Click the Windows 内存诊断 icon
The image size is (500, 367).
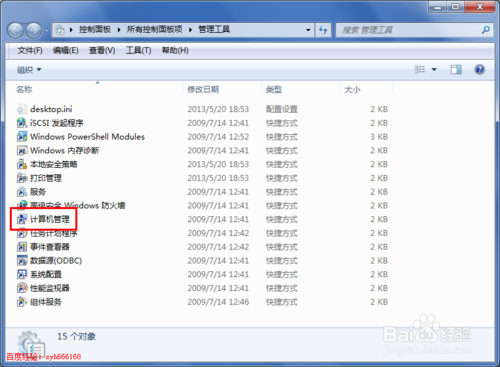click(22, 151)
